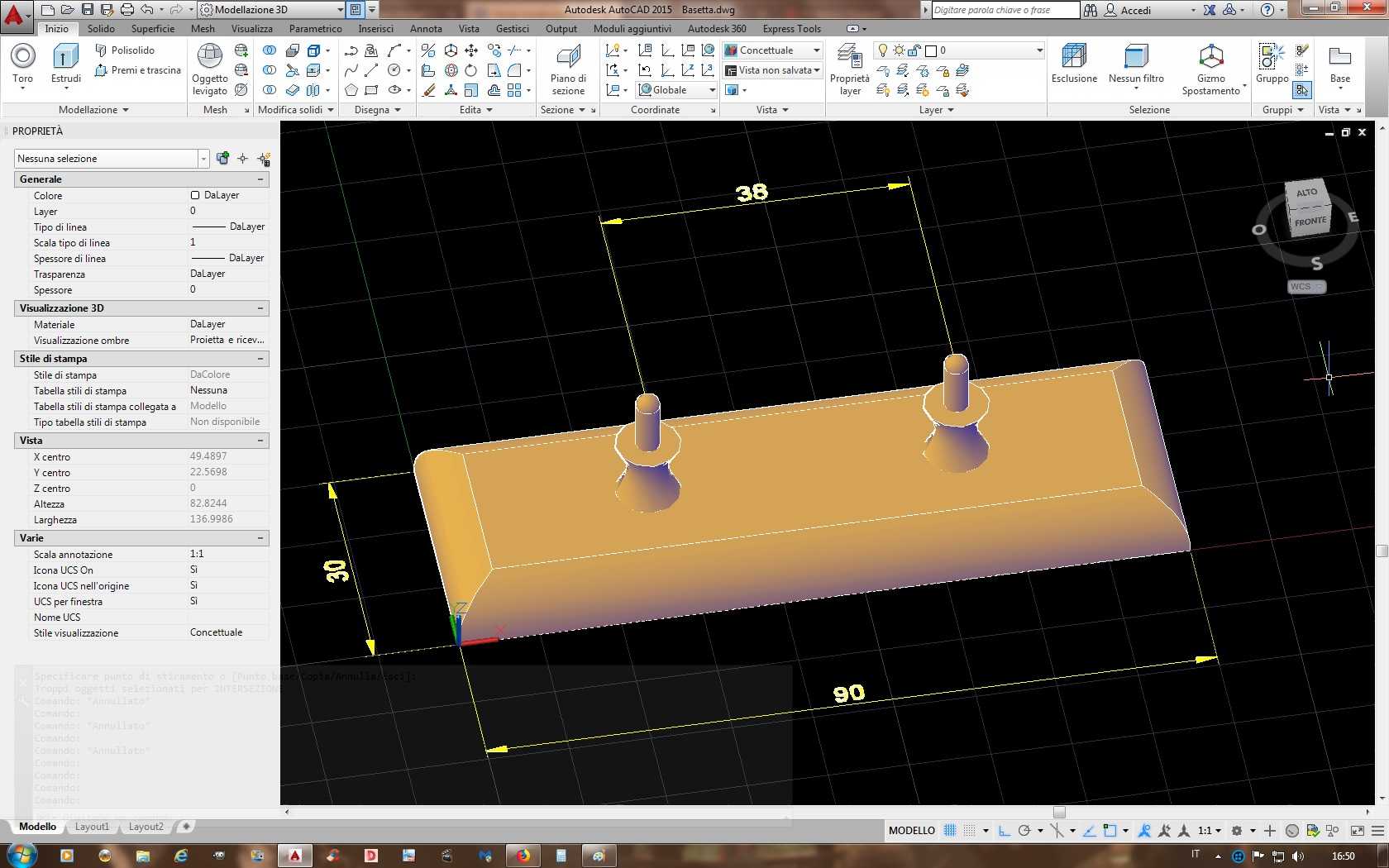This screenshot has width=1389, height=868.
Task: Open the Concettuale visual style dropdown
Action: pos(772,50)
